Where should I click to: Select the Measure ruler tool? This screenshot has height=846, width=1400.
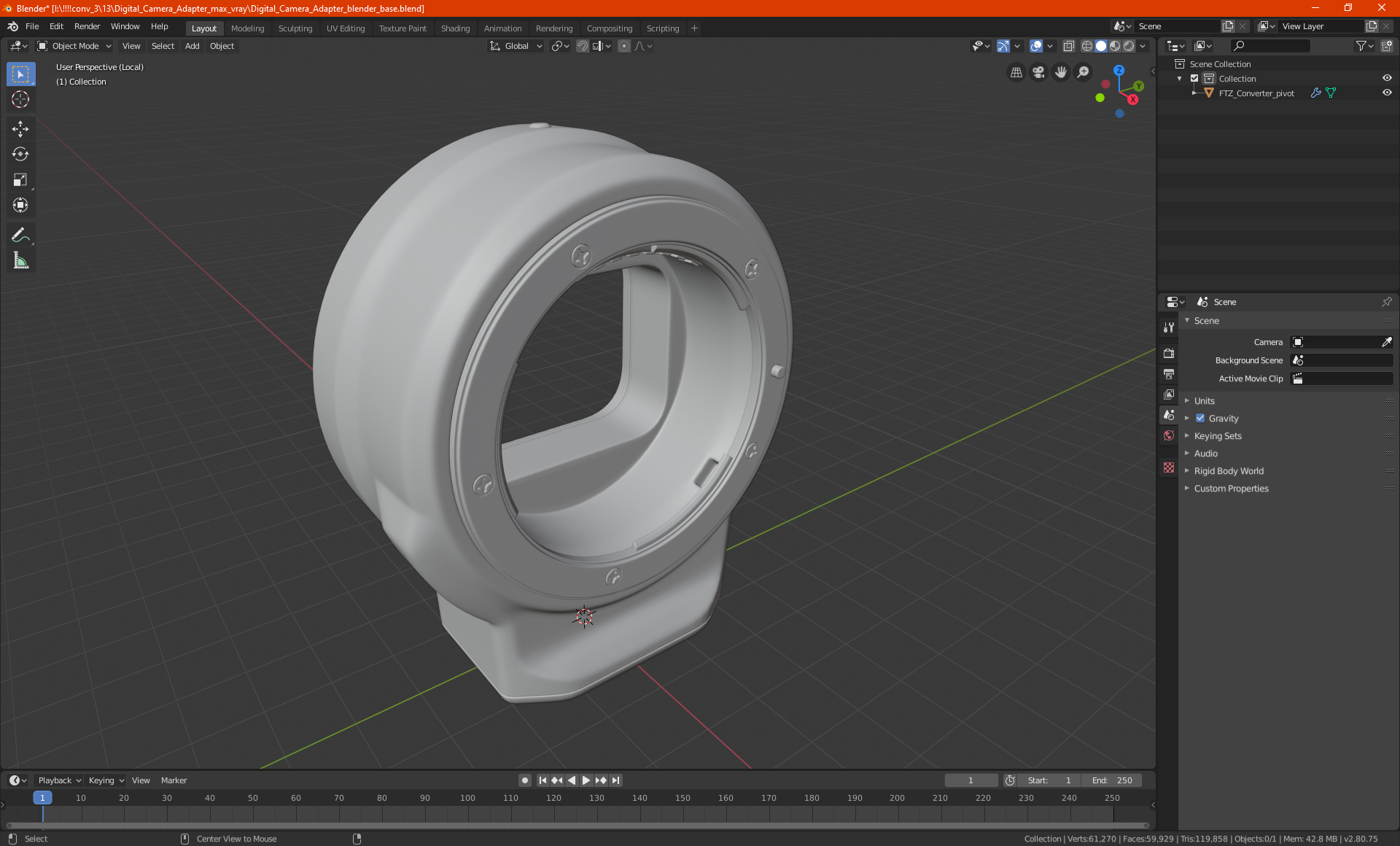click(x=20, y=260)
